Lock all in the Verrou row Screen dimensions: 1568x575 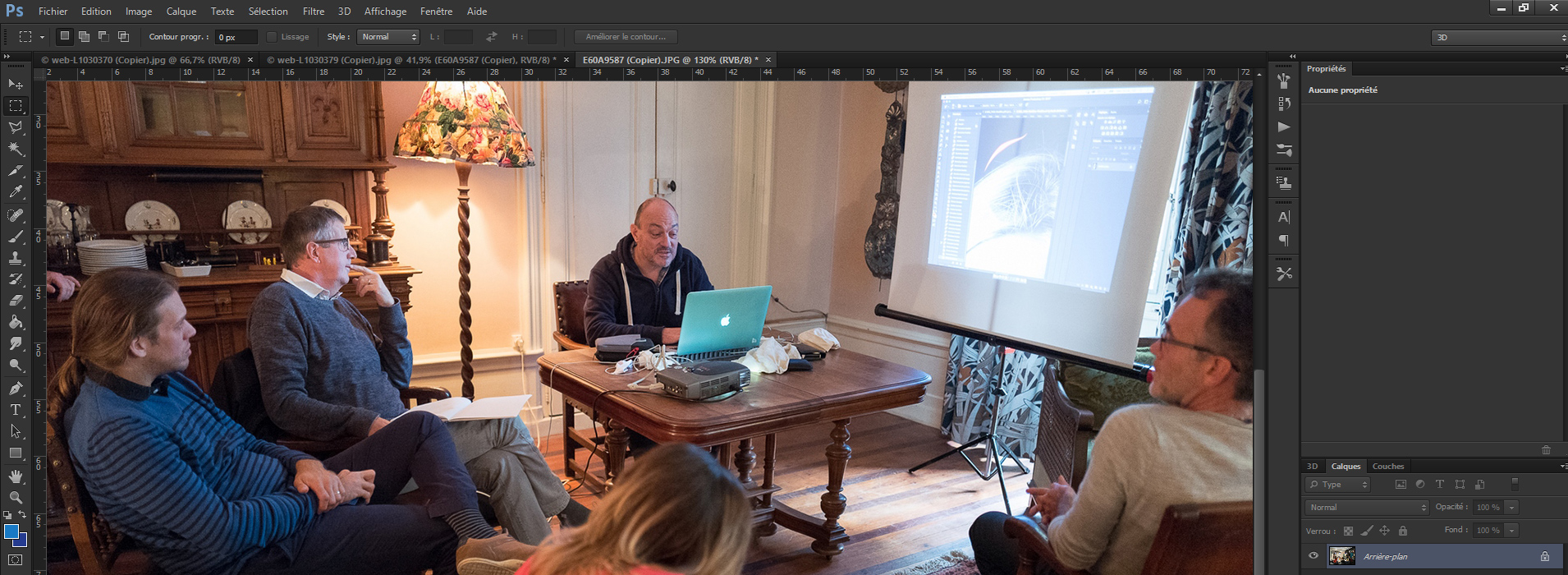[x=1403, y=531]
